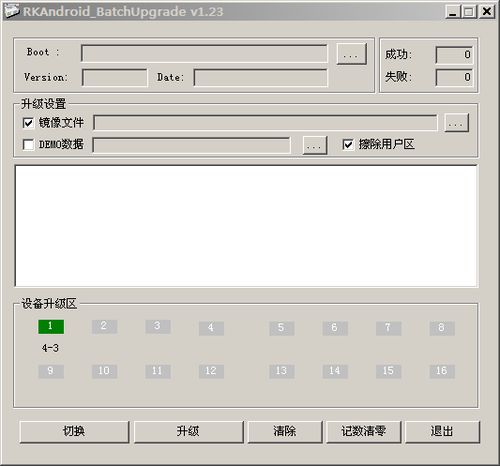Close the RKAndroid_BatchUpgrade window
Viewport: 500px width, 466px height.
[x=487, y=12]
